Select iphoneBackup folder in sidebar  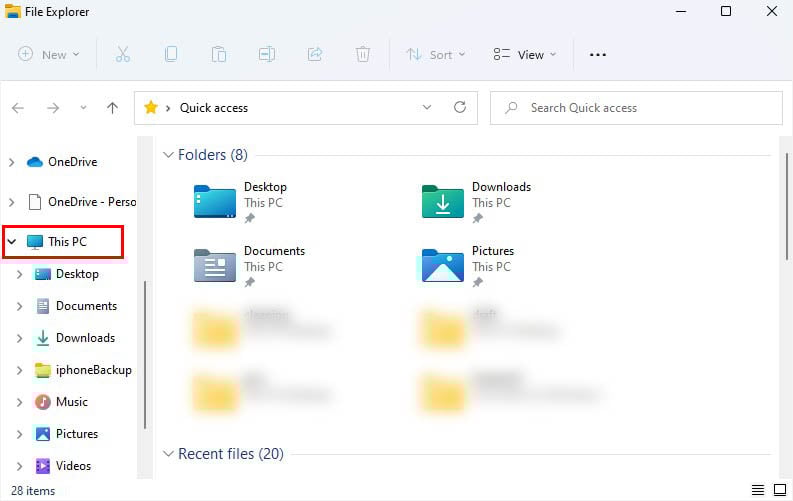[x=83, y=370]
